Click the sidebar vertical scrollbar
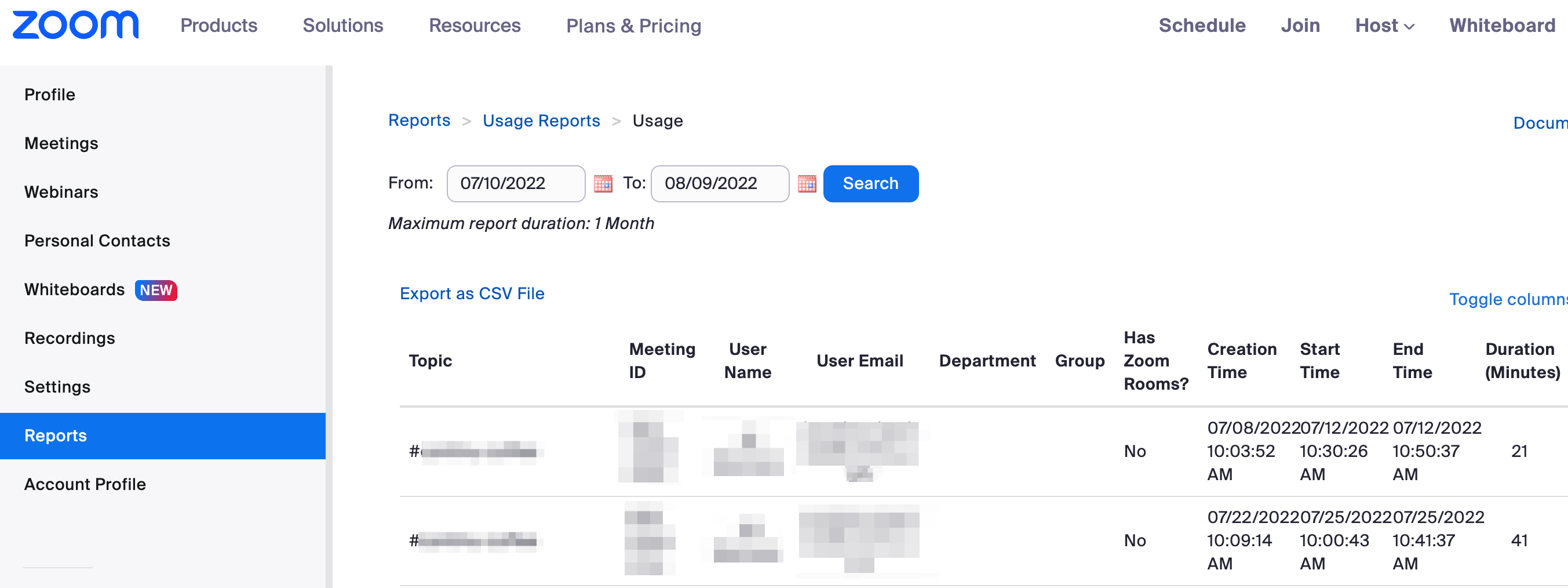This screenshot has width=1568, height=588. [x=329, y=326]
